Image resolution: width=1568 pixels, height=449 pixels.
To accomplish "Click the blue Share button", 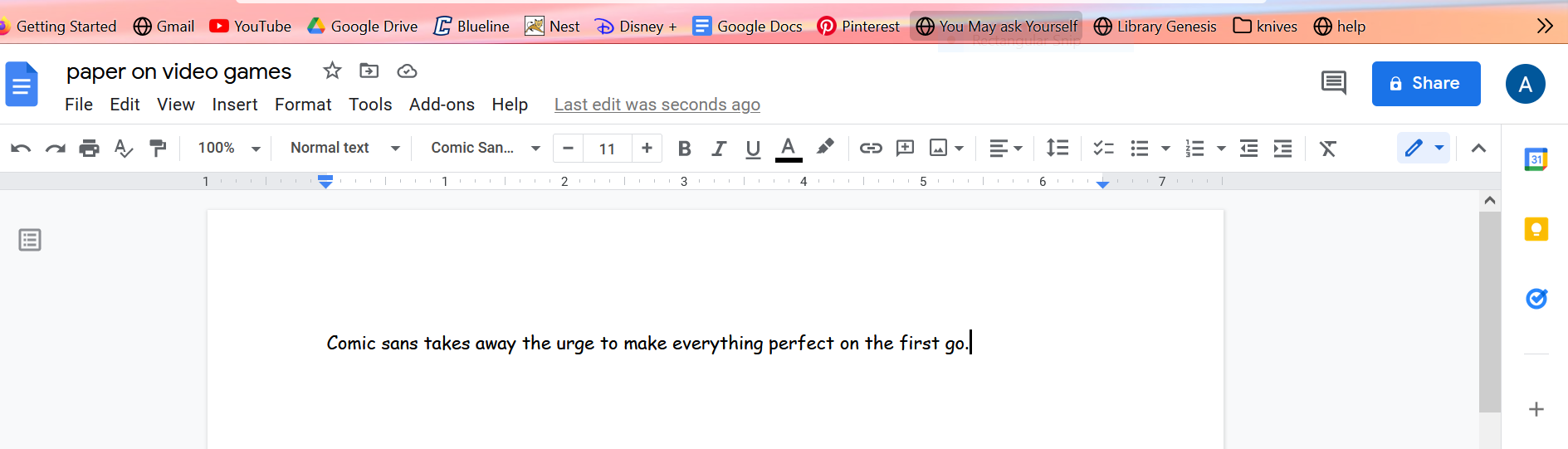I will coord(1426,84).
